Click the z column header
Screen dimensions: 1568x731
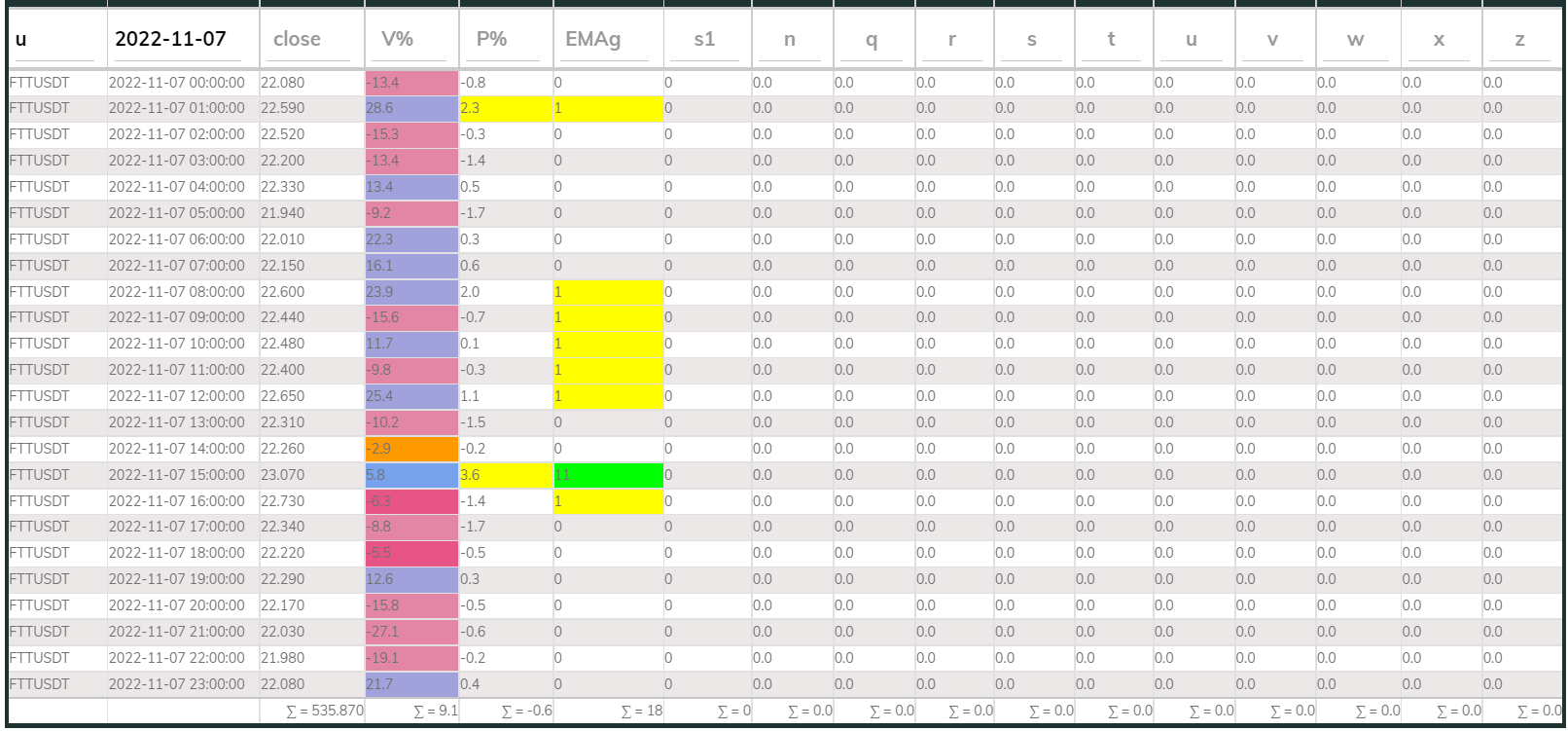(x=1519, y=39)
